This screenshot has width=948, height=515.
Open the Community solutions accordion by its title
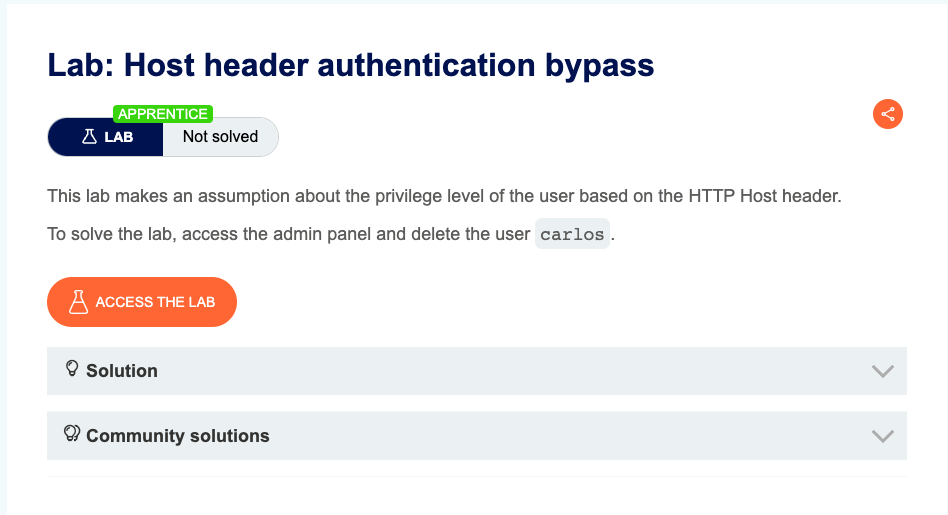[x=178, y=436]
